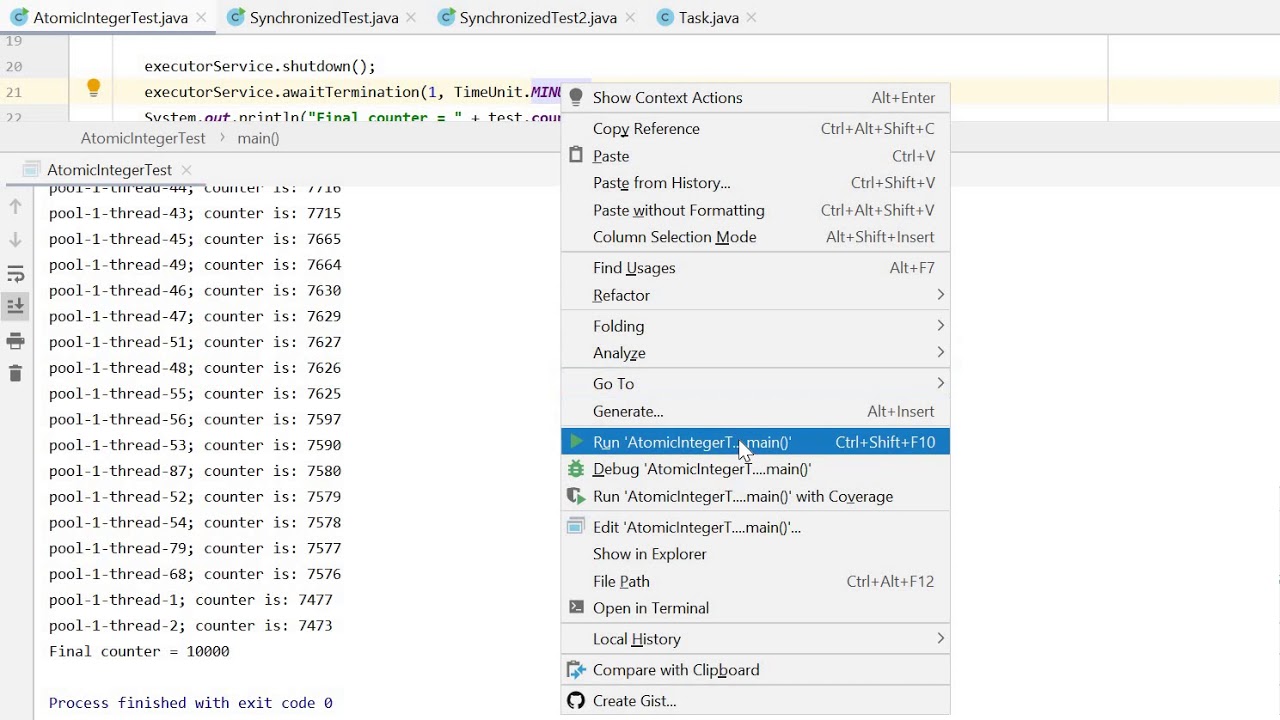This screenshot has width=1280, height=720.
Task: Close the AtomicIntegerTest run tab
Action: coord(187,170)
